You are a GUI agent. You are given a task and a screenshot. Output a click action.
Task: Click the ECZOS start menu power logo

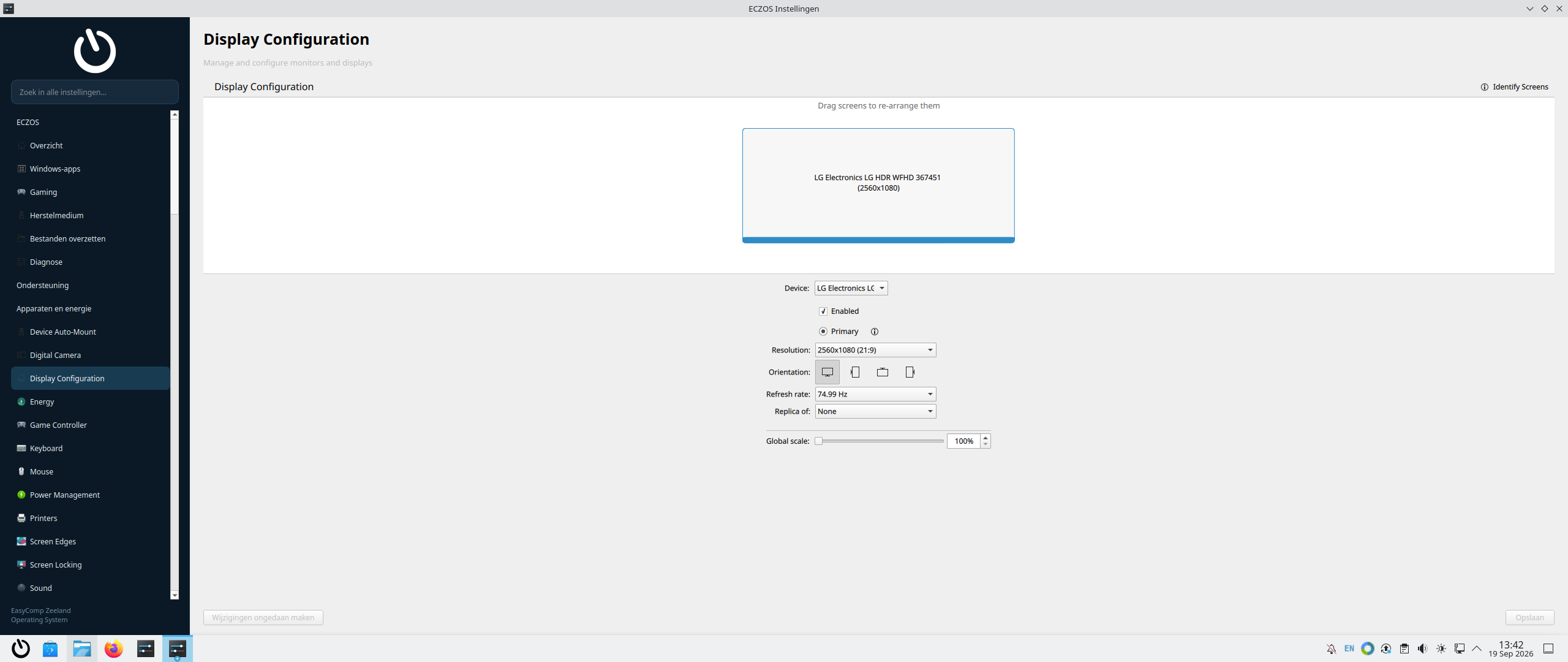coord(21,649)
